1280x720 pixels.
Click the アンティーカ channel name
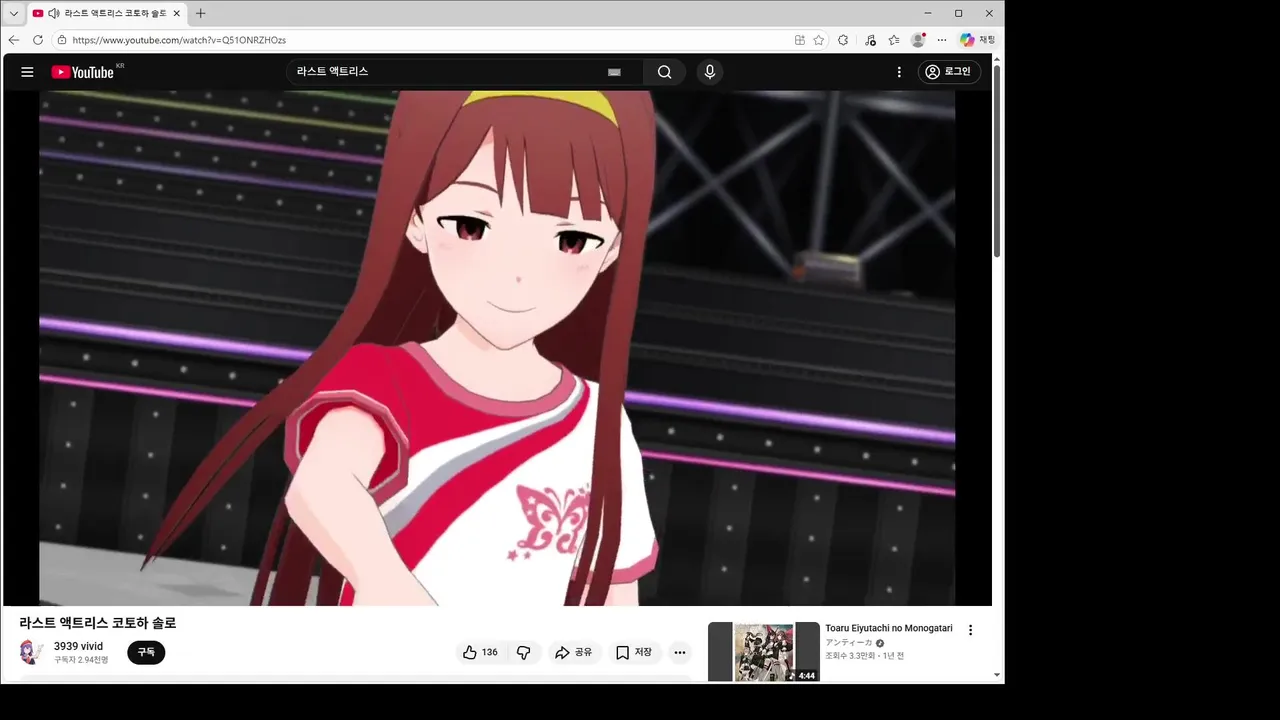point(849,643)
